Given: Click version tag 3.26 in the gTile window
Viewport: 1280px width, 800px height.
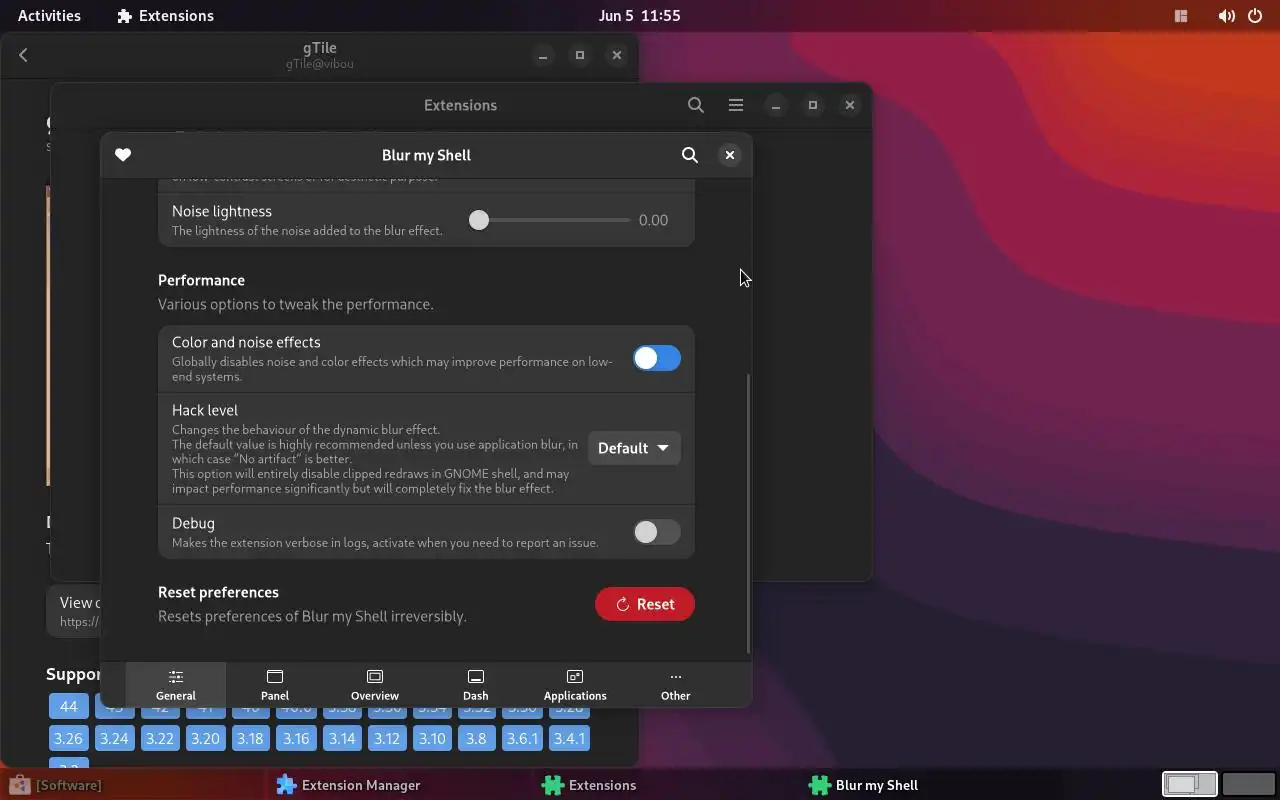Looking at the screenshot, I should coord(68,739).
